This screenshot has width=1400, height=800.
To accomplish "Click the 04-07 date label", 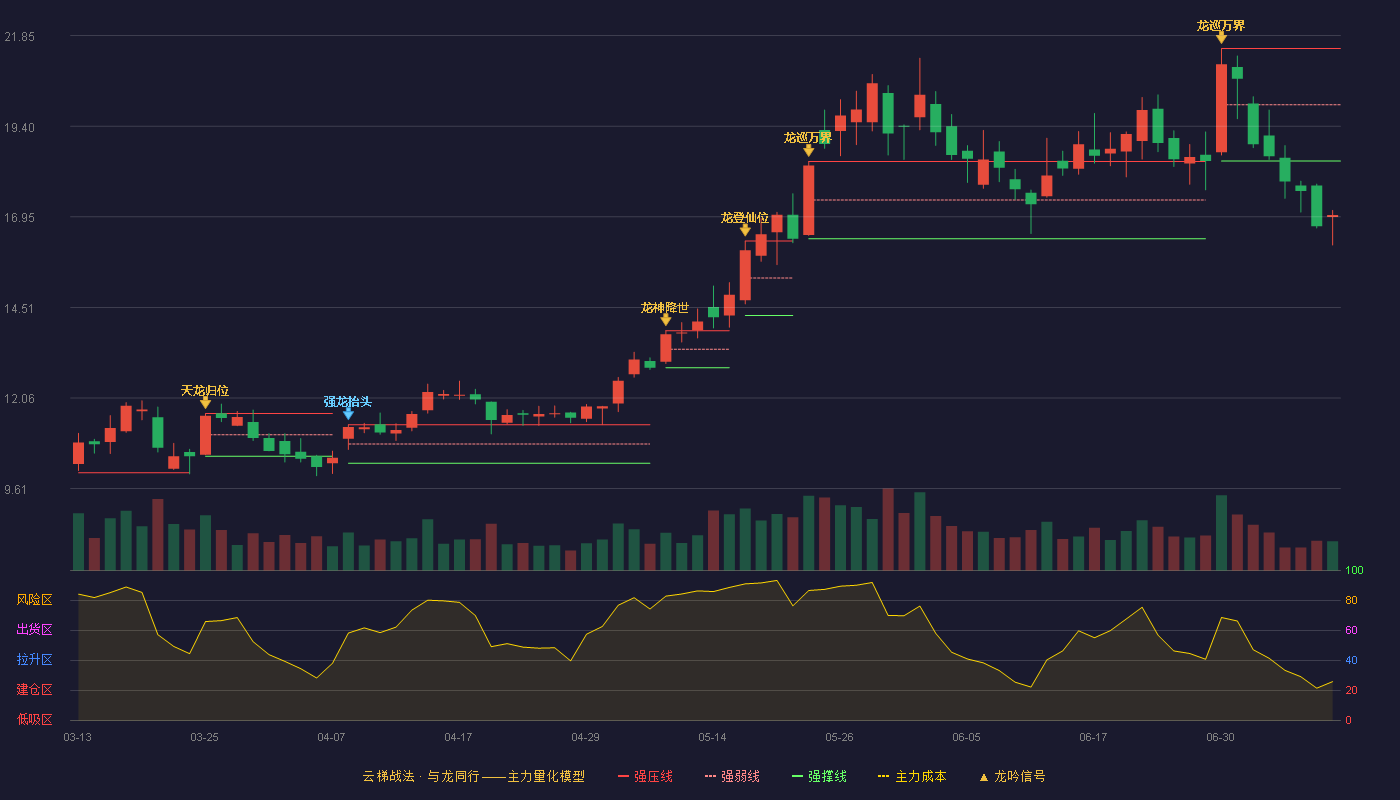I will tap(331, 737).
